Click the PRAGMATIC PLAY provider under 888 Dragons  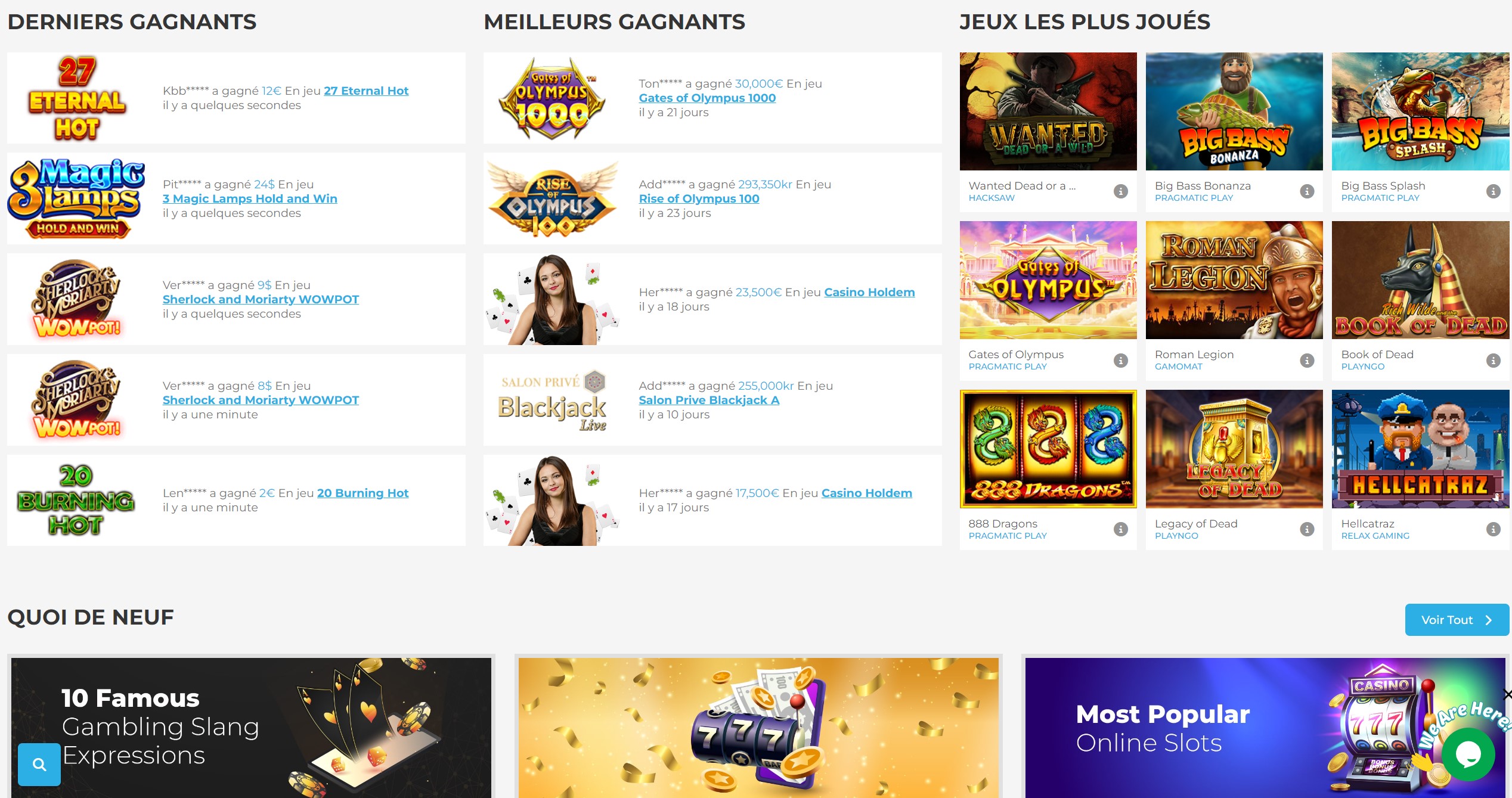(x=1008, y=536)
